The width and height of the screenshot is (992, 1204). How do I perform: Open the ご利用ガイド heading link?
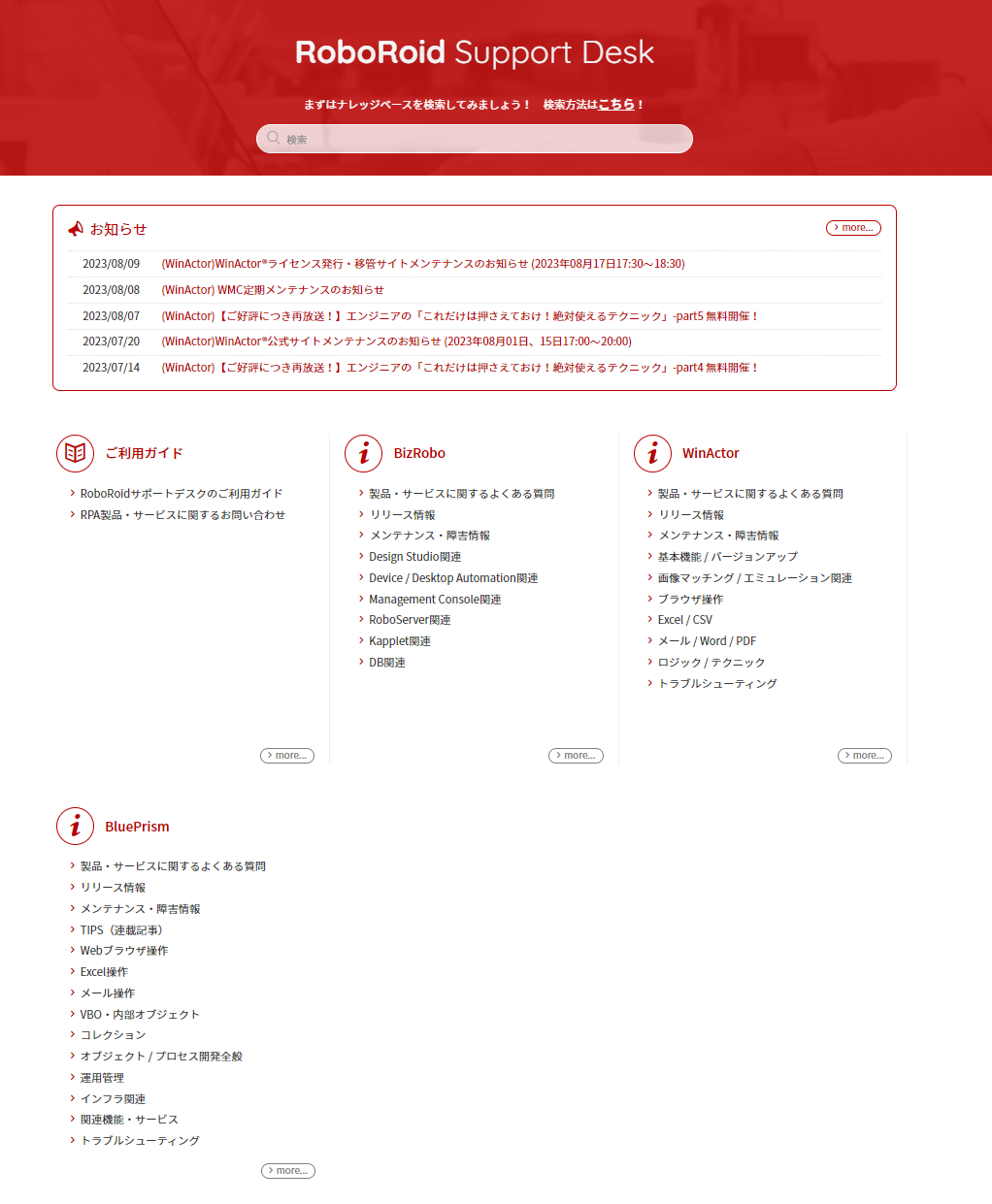[144, 453]
